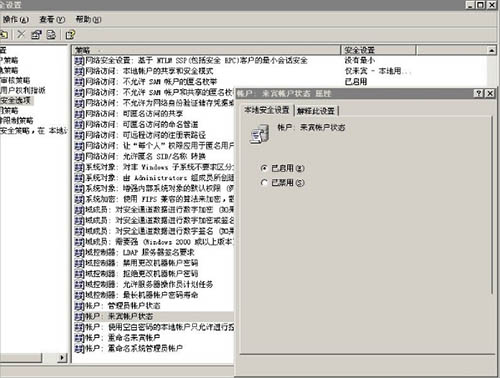Select 审核策略 in the left tree
Viewport: 500px width, 378px height.
tap(15, 80)
